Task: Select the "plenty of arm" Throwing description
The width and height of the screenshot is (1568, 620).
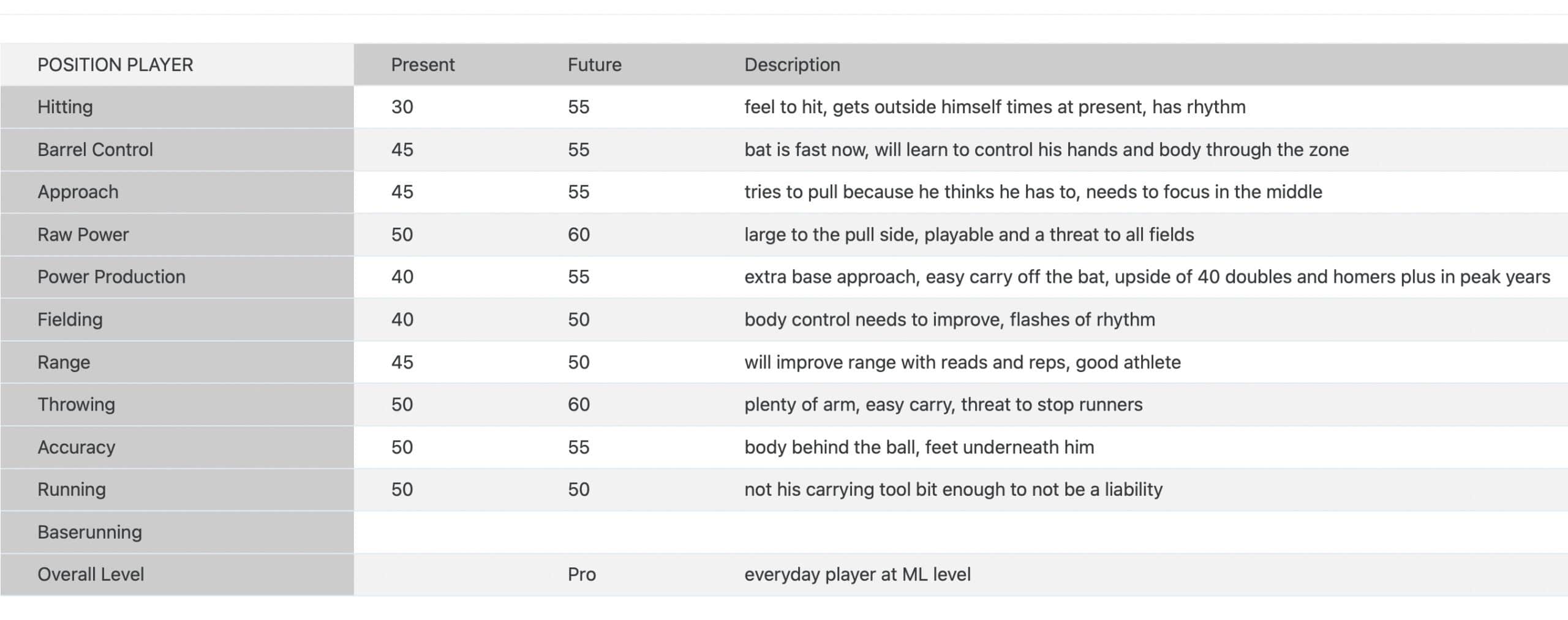Action: (x=943, y=405)
